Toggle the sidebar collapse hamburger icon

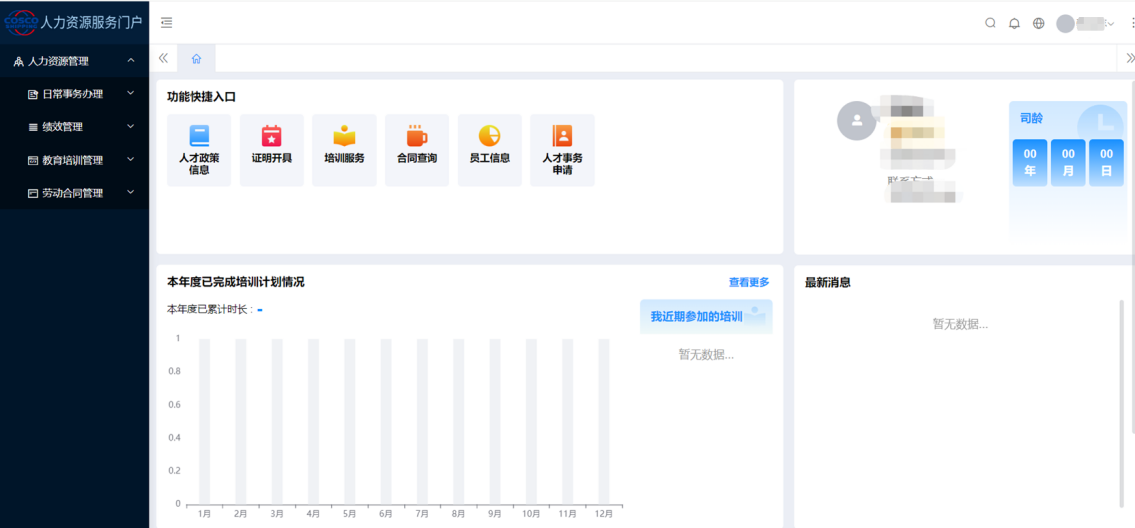(x=166, y=23)
